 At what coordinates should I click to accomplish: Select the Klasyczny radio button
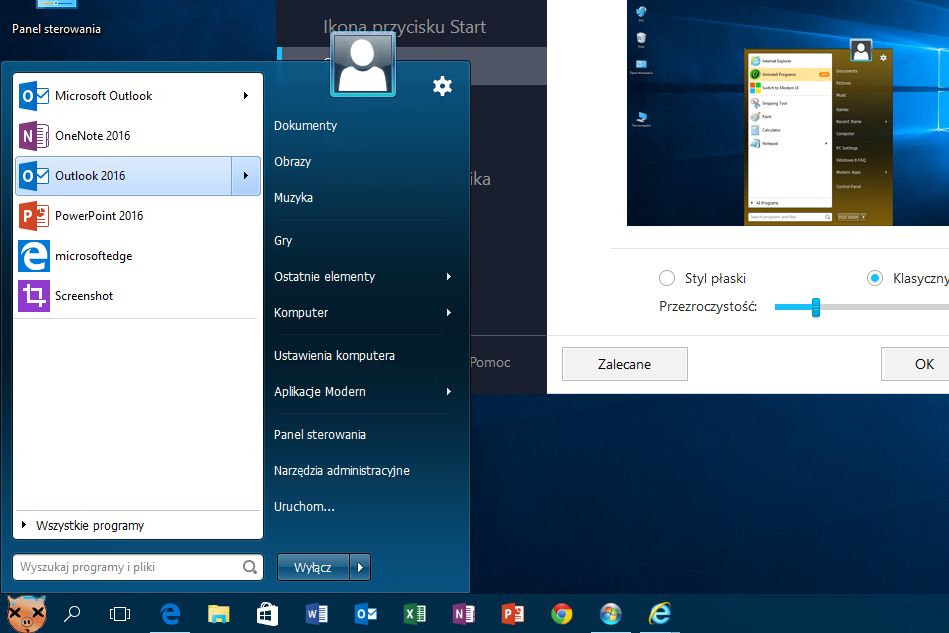(875, 278)
